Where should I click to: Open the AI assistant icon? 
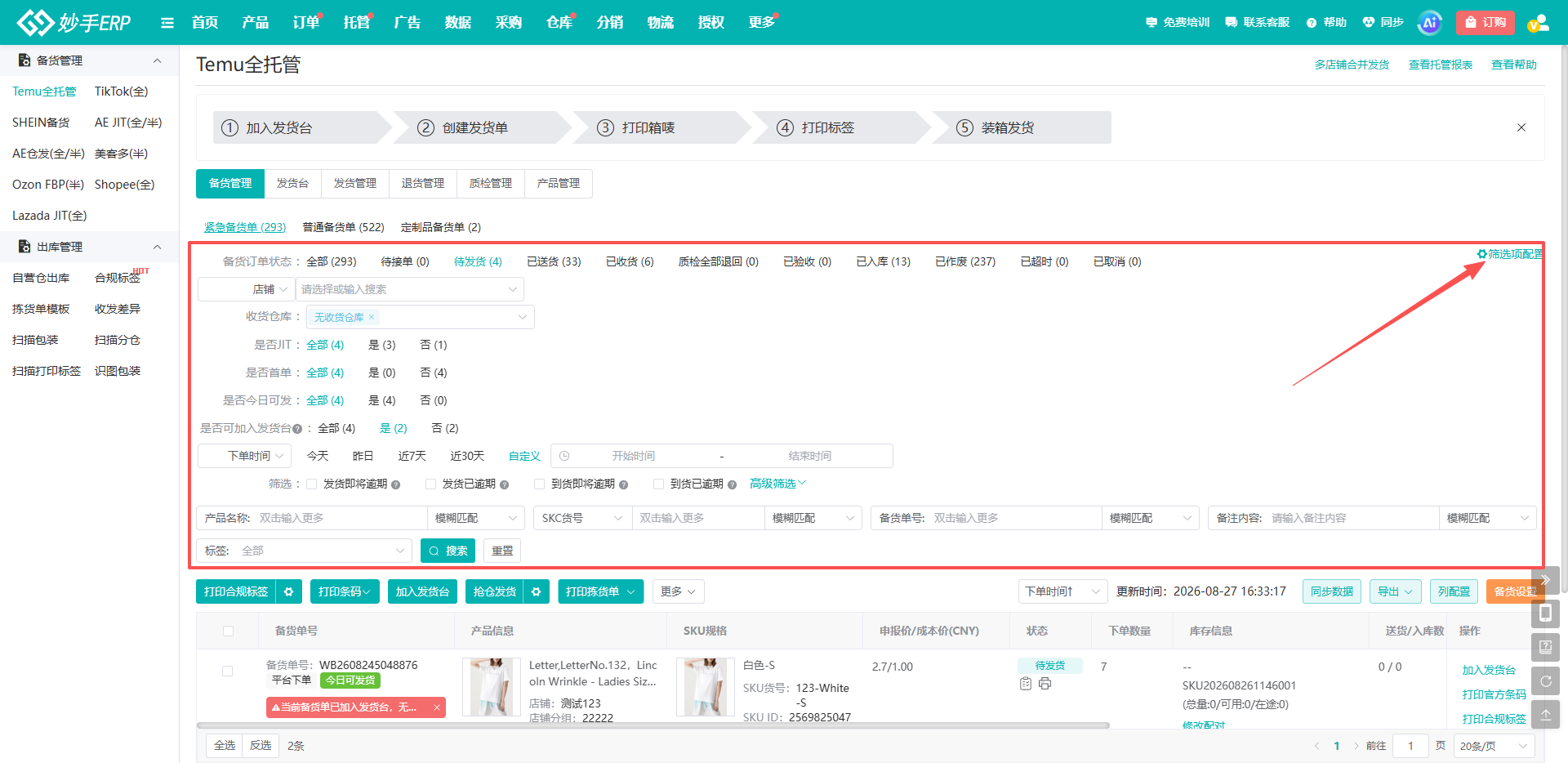(x=1429, y=23)
